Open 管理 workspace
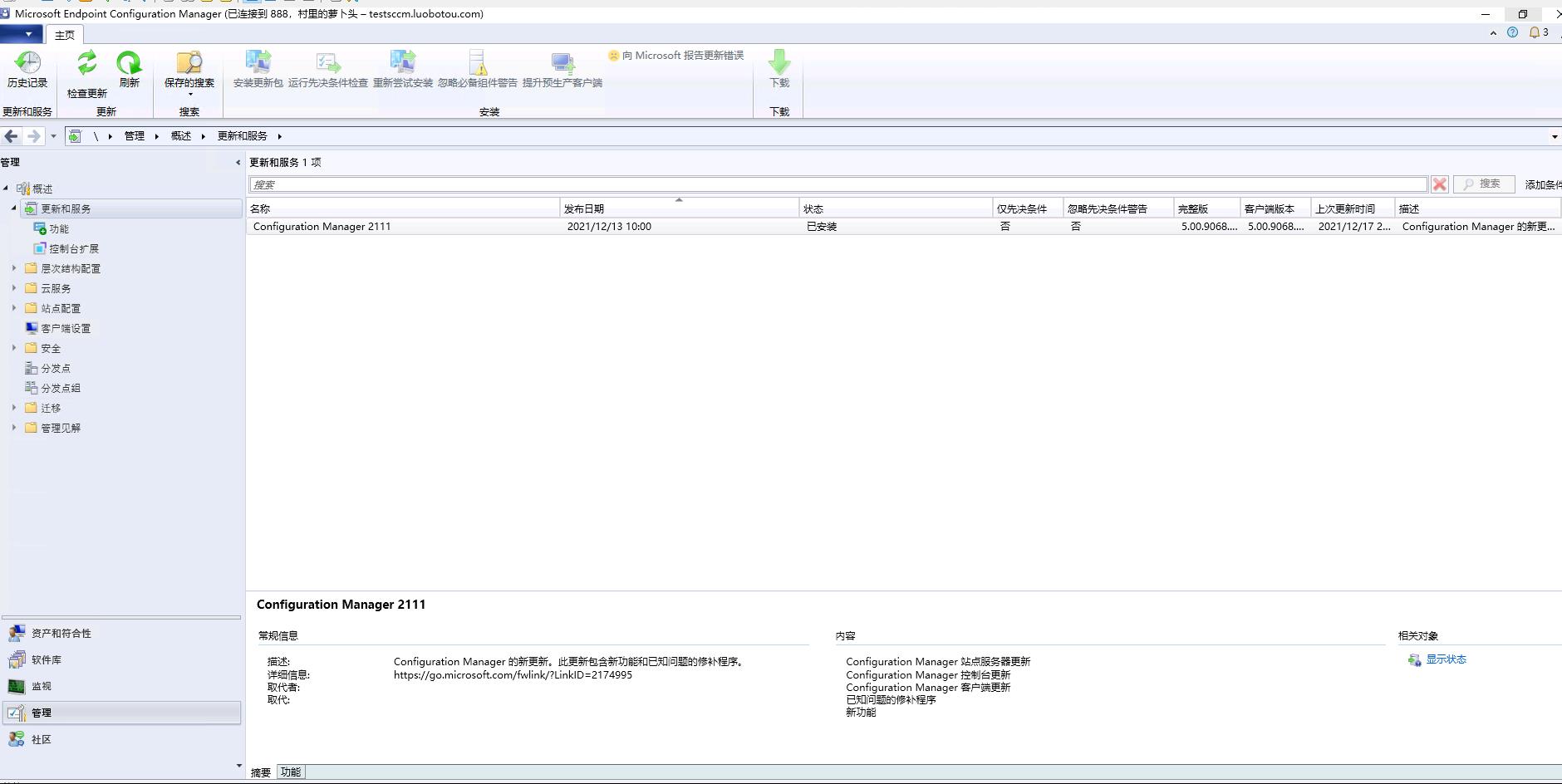Image resolution: width=1562 pixels, height=784 pixels. tap(122, 713)
